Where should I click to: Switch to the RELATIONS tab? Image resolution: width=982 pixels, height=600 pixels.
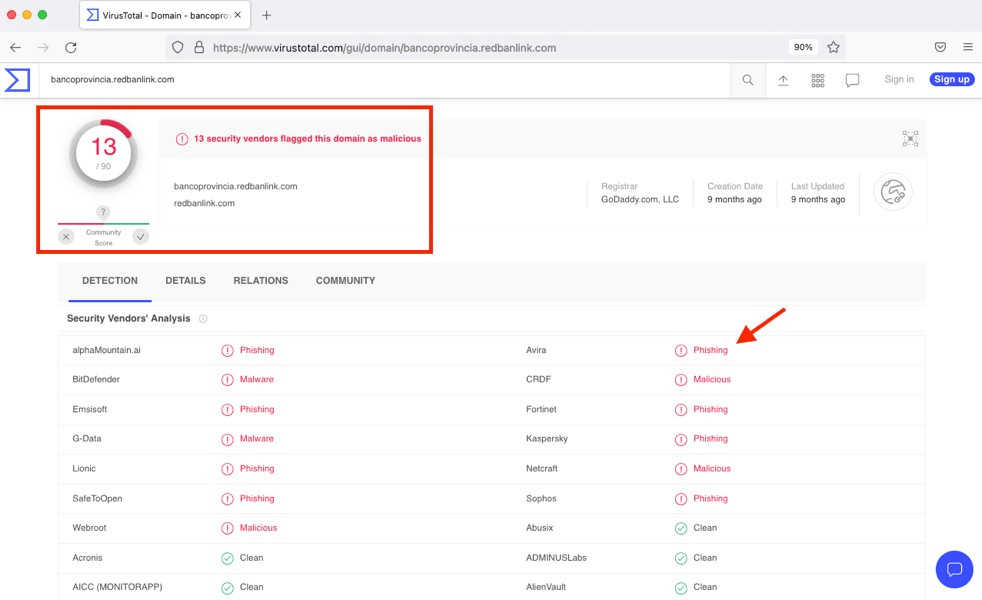pyautogui.click(x=260, y=281)
